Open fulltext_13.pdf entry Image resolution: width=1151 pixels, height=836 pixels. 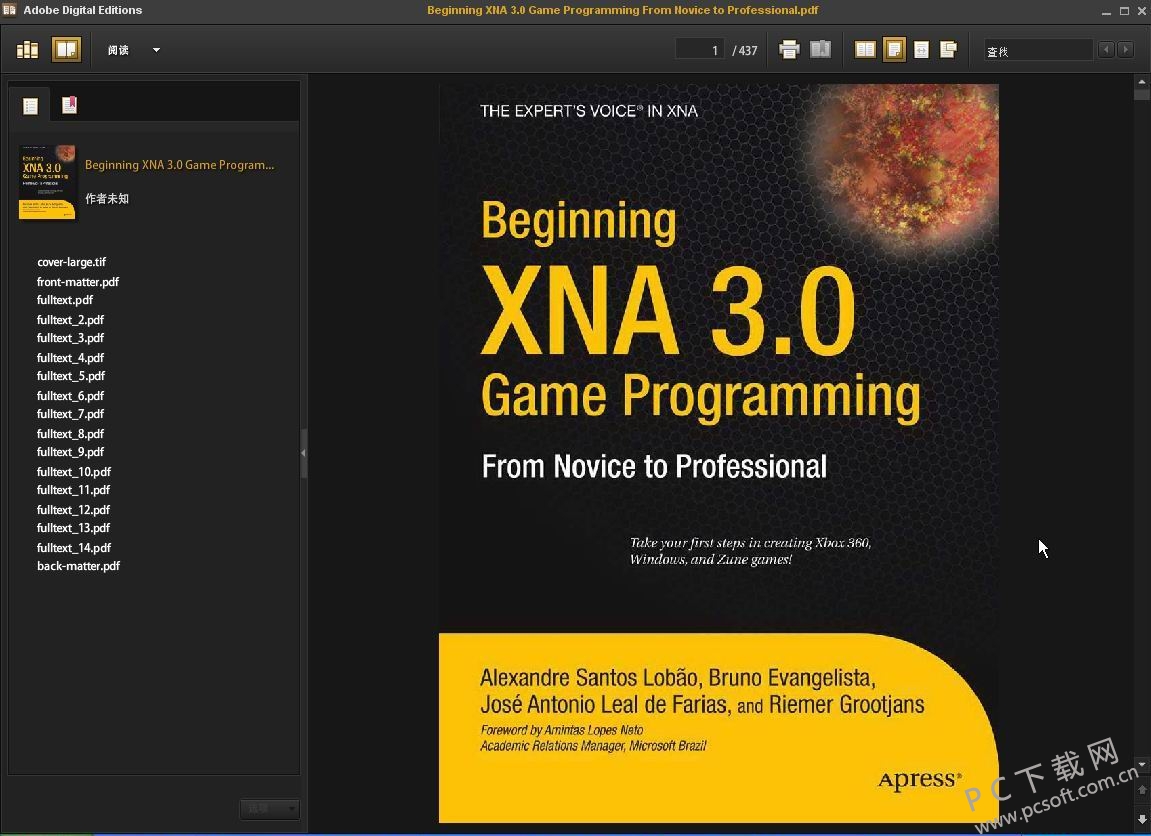tap(73, 529)
